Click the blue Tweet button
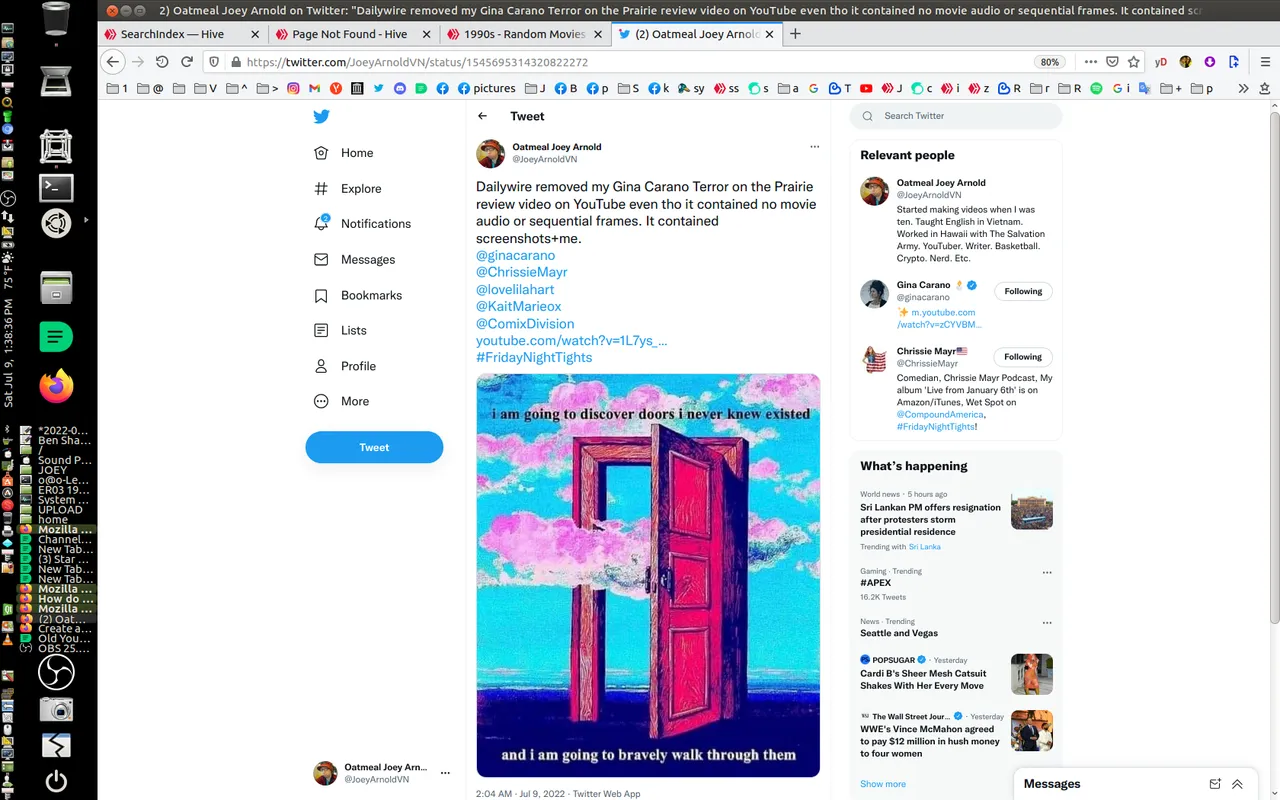The height and width of the screenshot is (800, 1280). (x=374, y=447)
